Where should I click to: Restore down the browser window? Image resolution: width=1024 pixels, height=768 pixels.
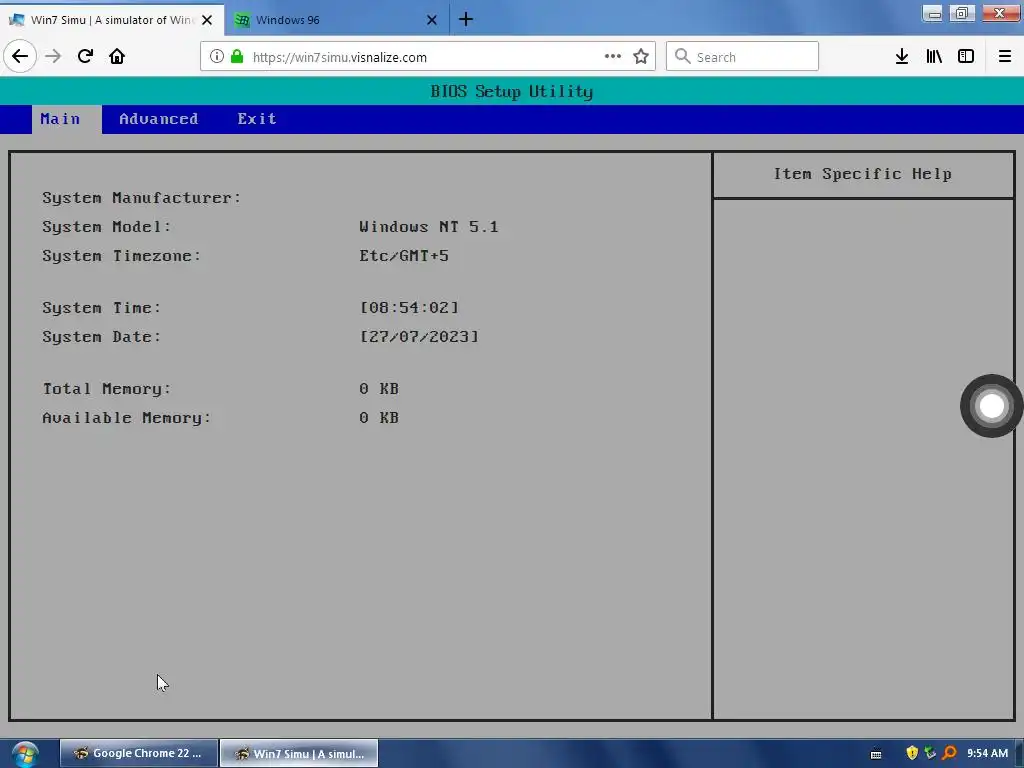(x=962, y=14)
